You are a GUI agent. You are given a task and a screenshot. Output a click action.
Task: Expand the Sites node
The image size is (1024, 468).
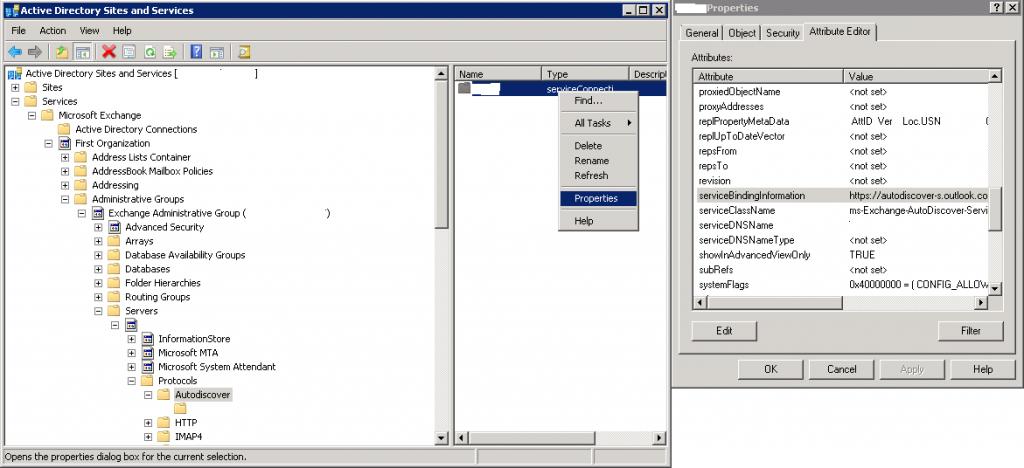(x=15, y=87)
